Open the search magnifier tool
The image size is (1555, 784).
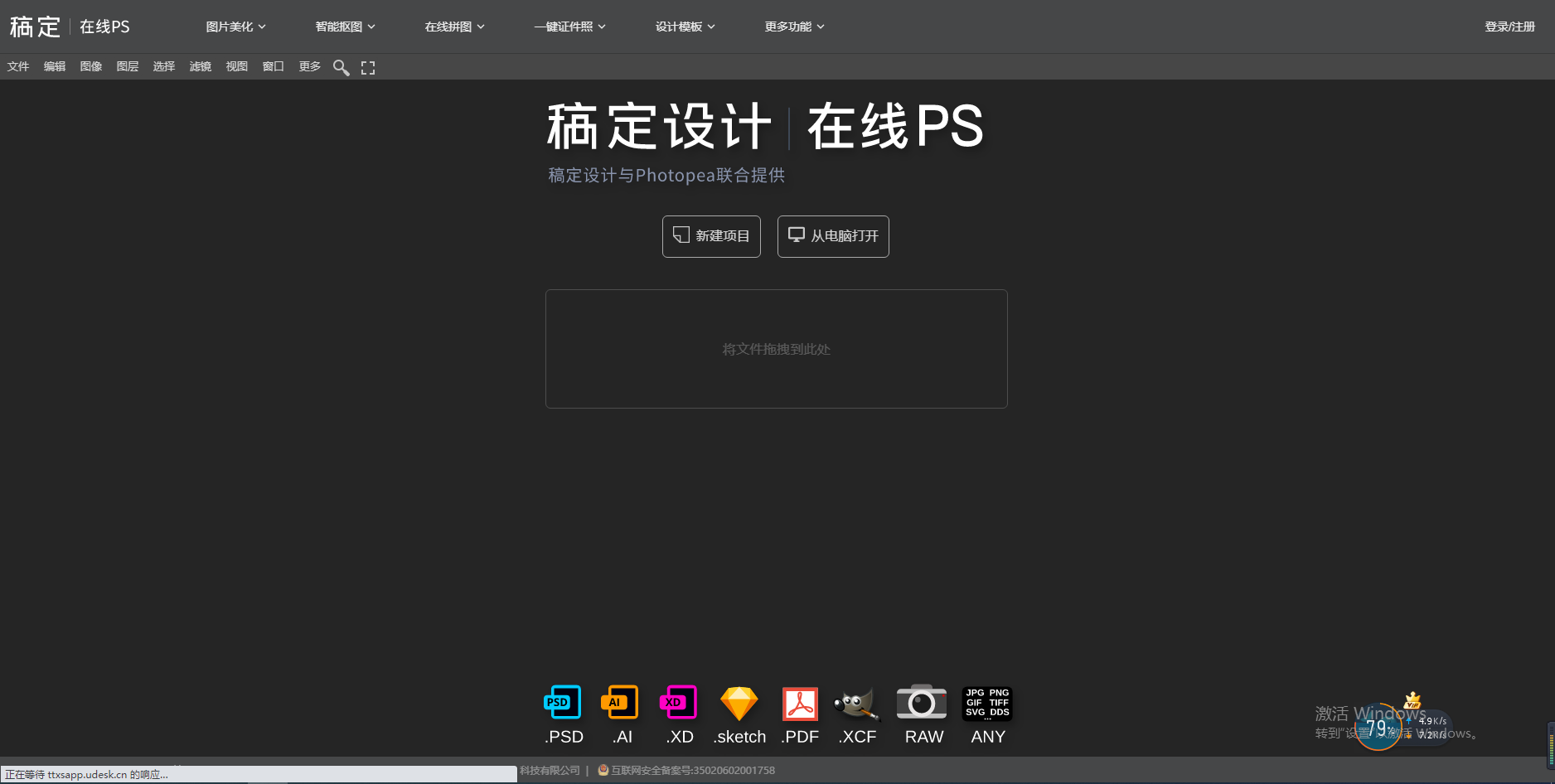click(x=341, y=67)
